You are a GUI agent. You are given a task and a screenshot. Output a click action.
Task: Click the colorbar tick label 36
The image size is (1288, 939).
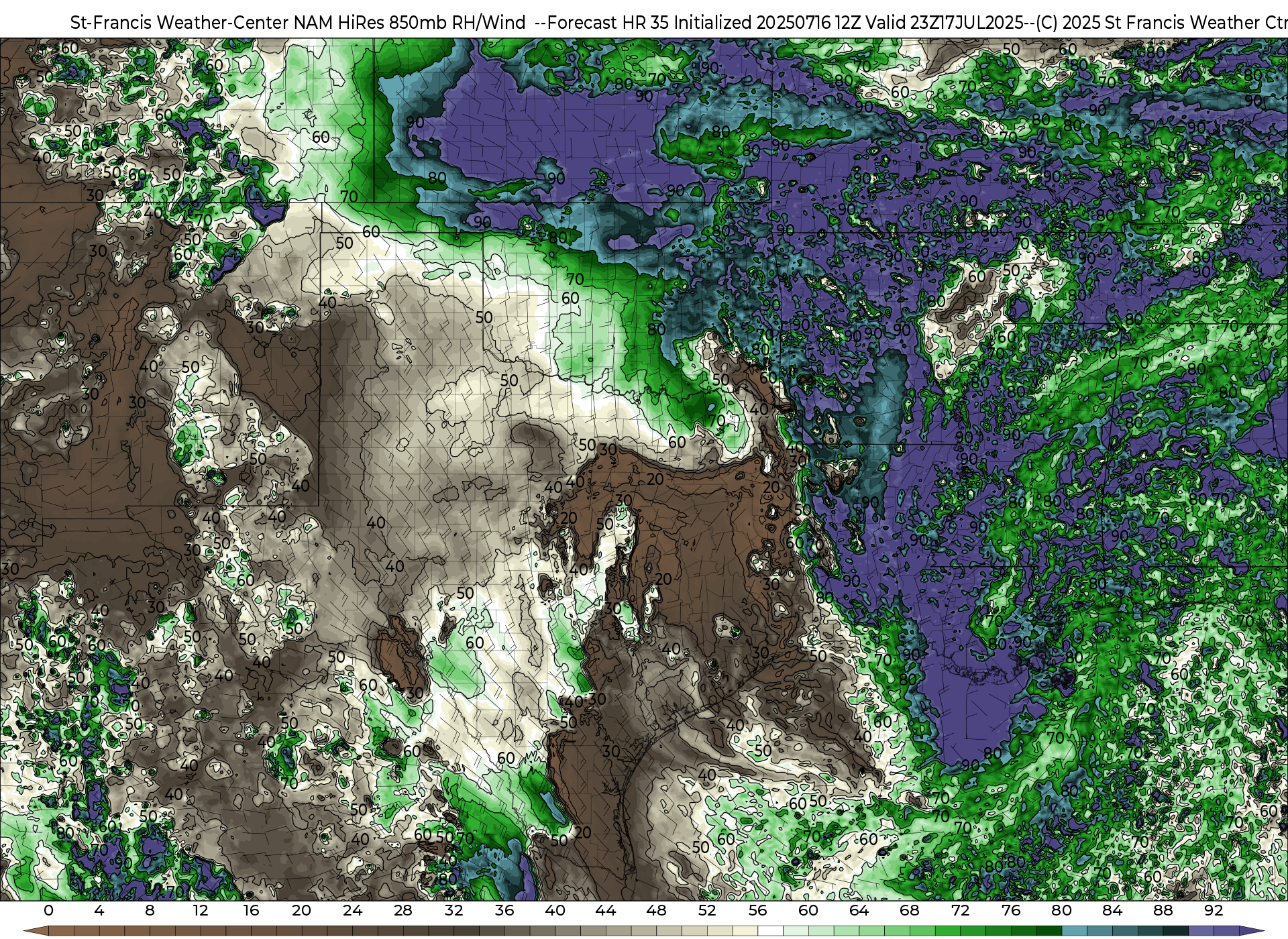(504, 910)
